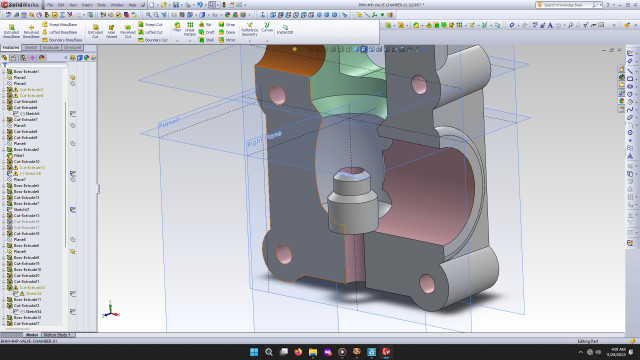Switch to the DimXpert tab

72,48
